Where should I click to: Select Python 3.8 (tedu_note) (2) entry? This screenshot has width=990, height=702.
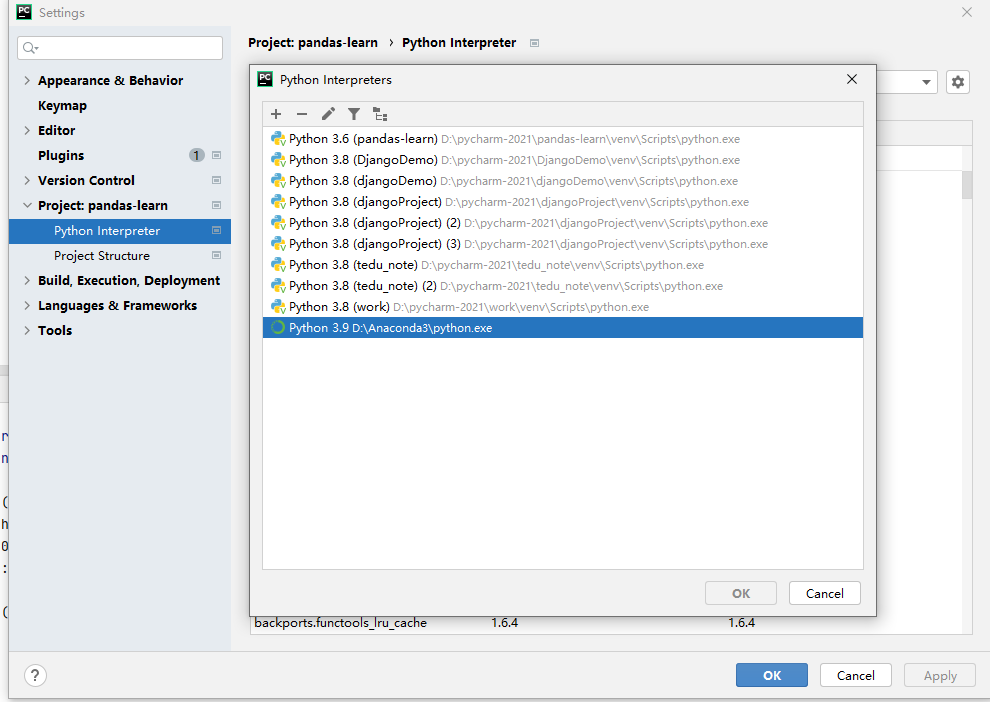click(563, 286)
